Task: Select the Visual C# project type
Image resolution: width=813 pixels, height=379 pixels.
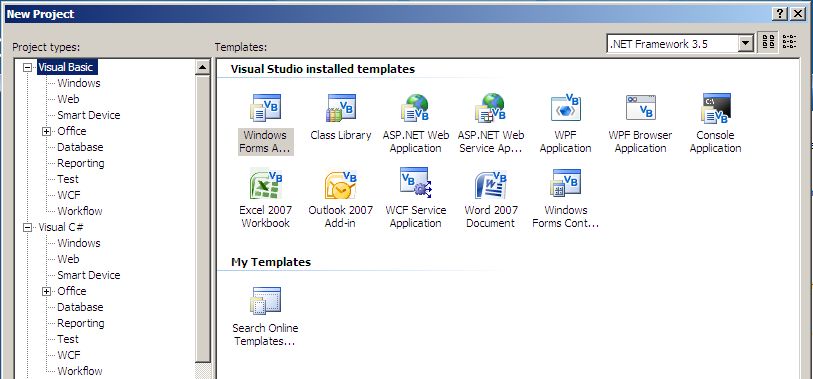Action: [61, 227]
